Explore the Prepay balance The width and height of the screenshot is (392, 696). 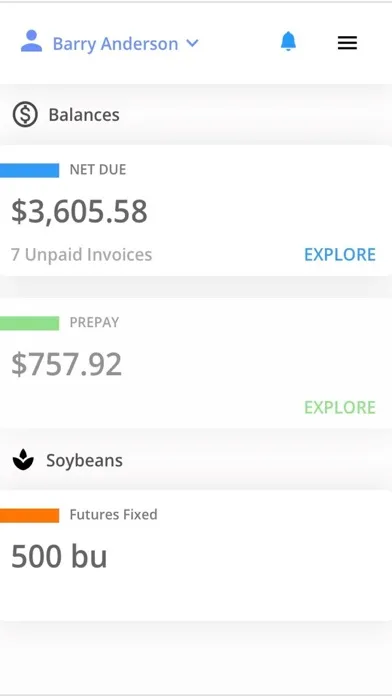tap(340, 407)
